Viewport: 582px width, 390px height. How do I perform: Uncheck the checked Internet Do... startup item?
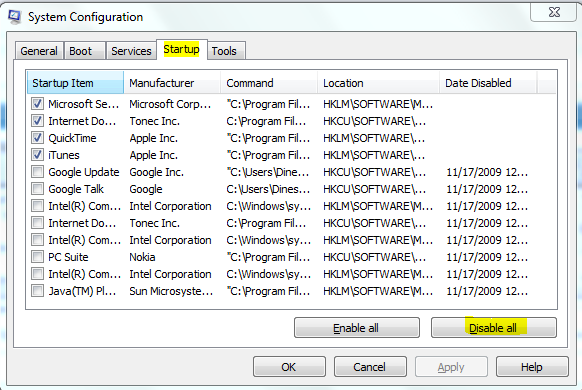click(x=37, y=121)
